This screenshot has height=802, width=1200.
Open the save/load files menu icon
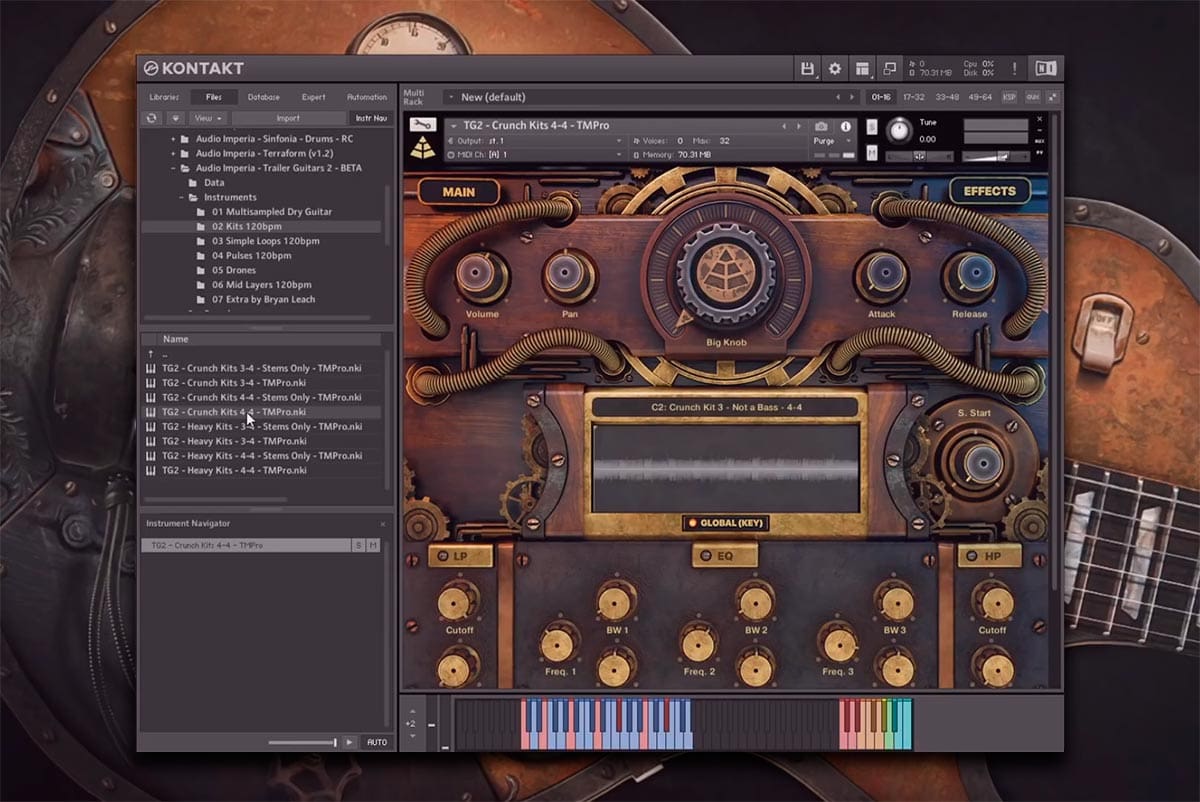(x=808, y=69)
